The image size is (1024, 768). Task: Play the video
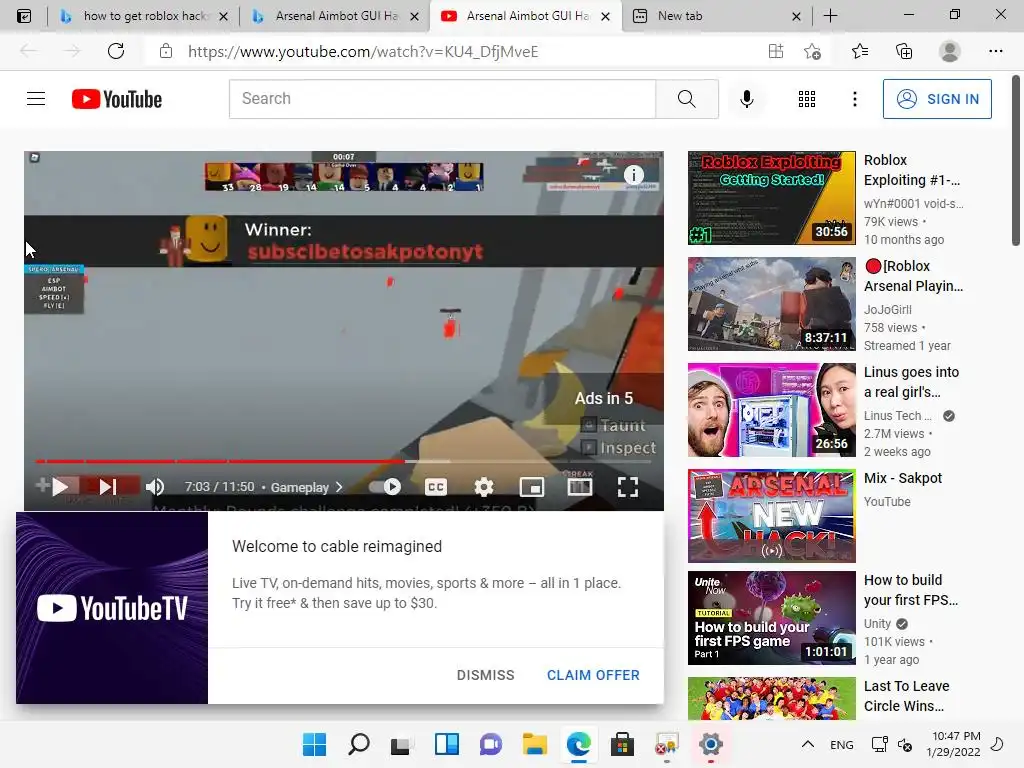pos(60,487)
